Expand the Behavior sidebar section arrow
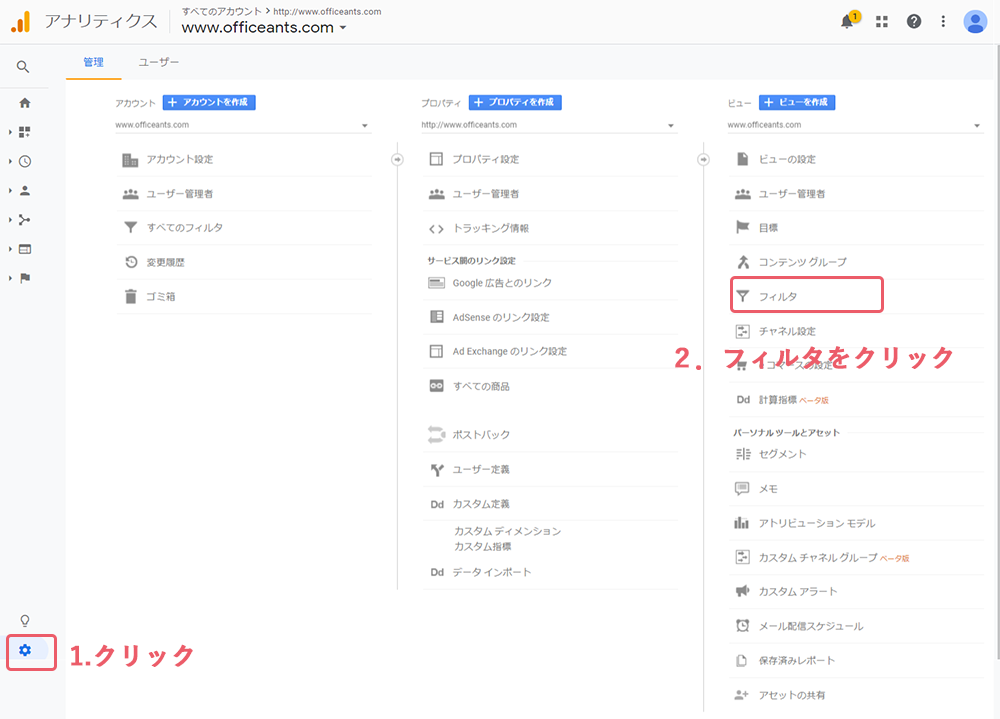Image resolution: width=1000 pixels, height=719 pixels. tap(10, 249)
